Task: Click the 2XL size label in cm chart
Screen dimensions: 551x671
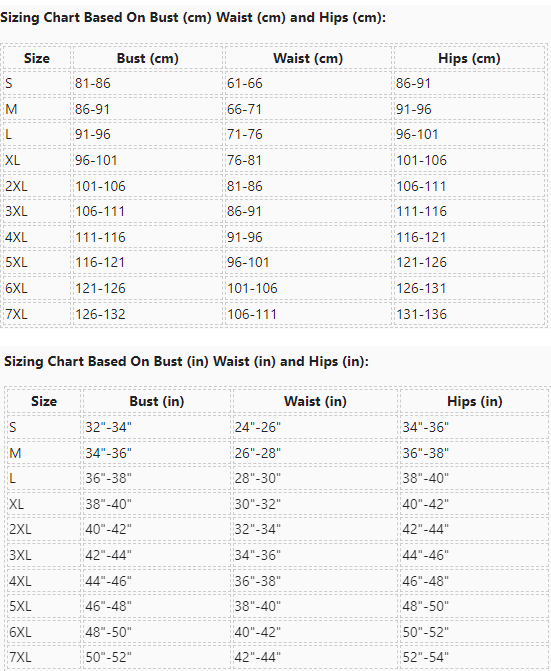Action: [16, 186]
